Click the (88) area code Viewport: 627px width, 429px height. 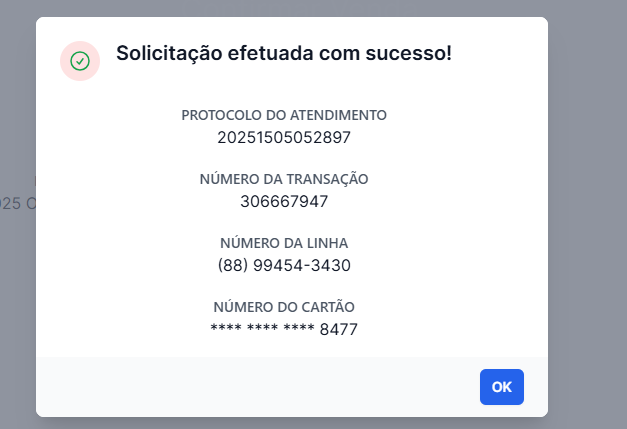[231, 265]
